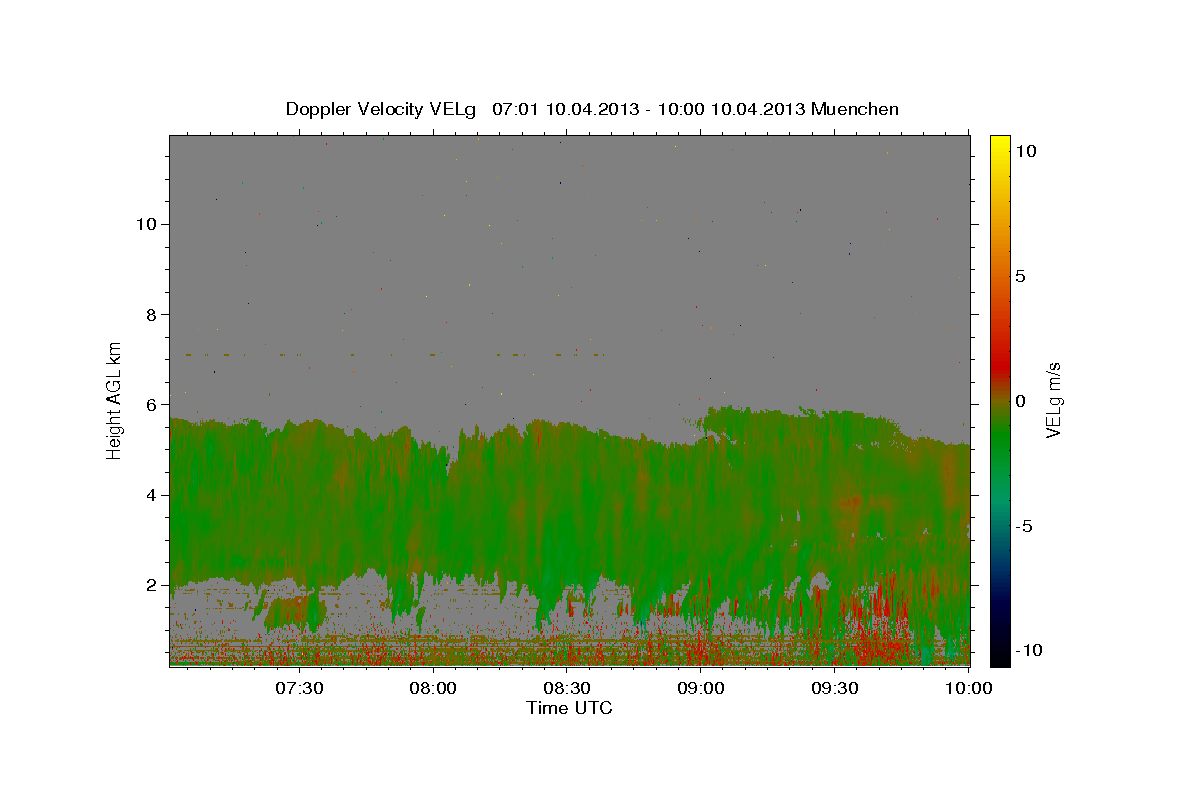Click the height axis label '6'

150,404
